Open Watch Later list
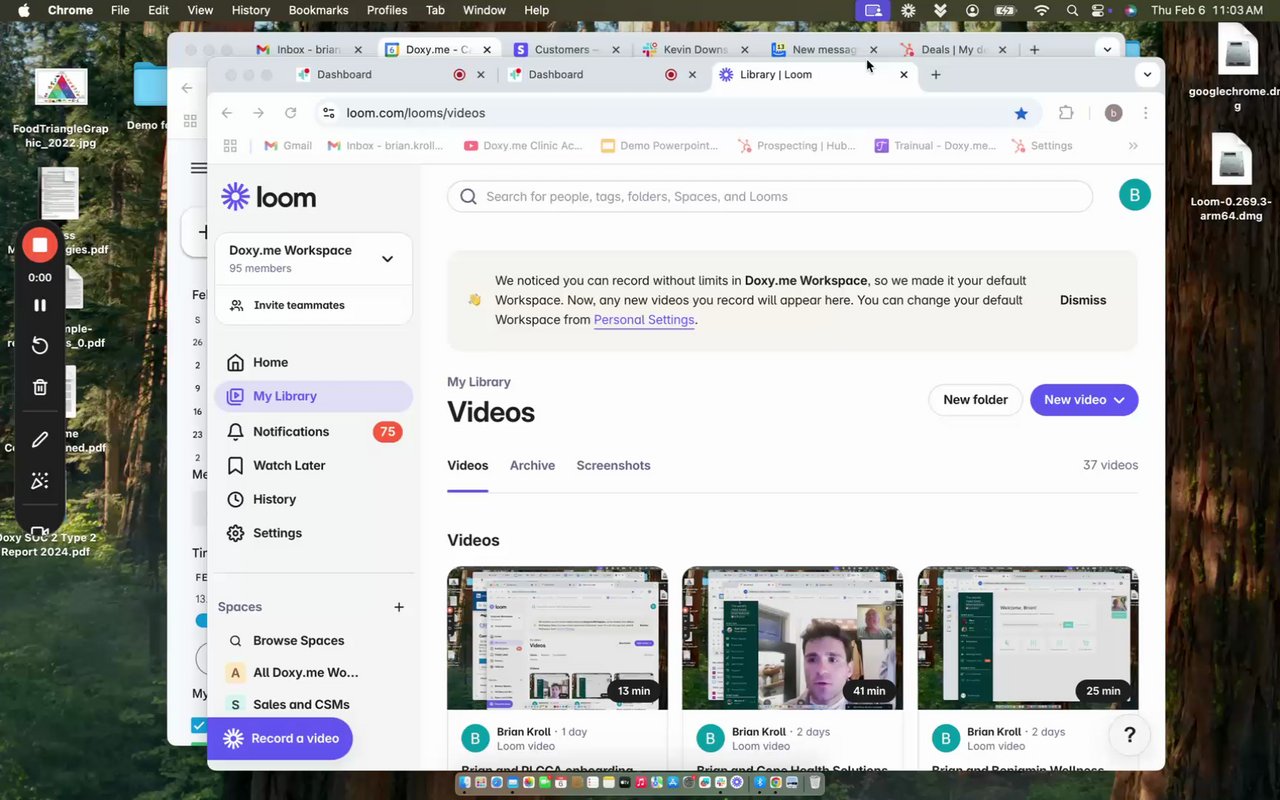 pos(313,465)
